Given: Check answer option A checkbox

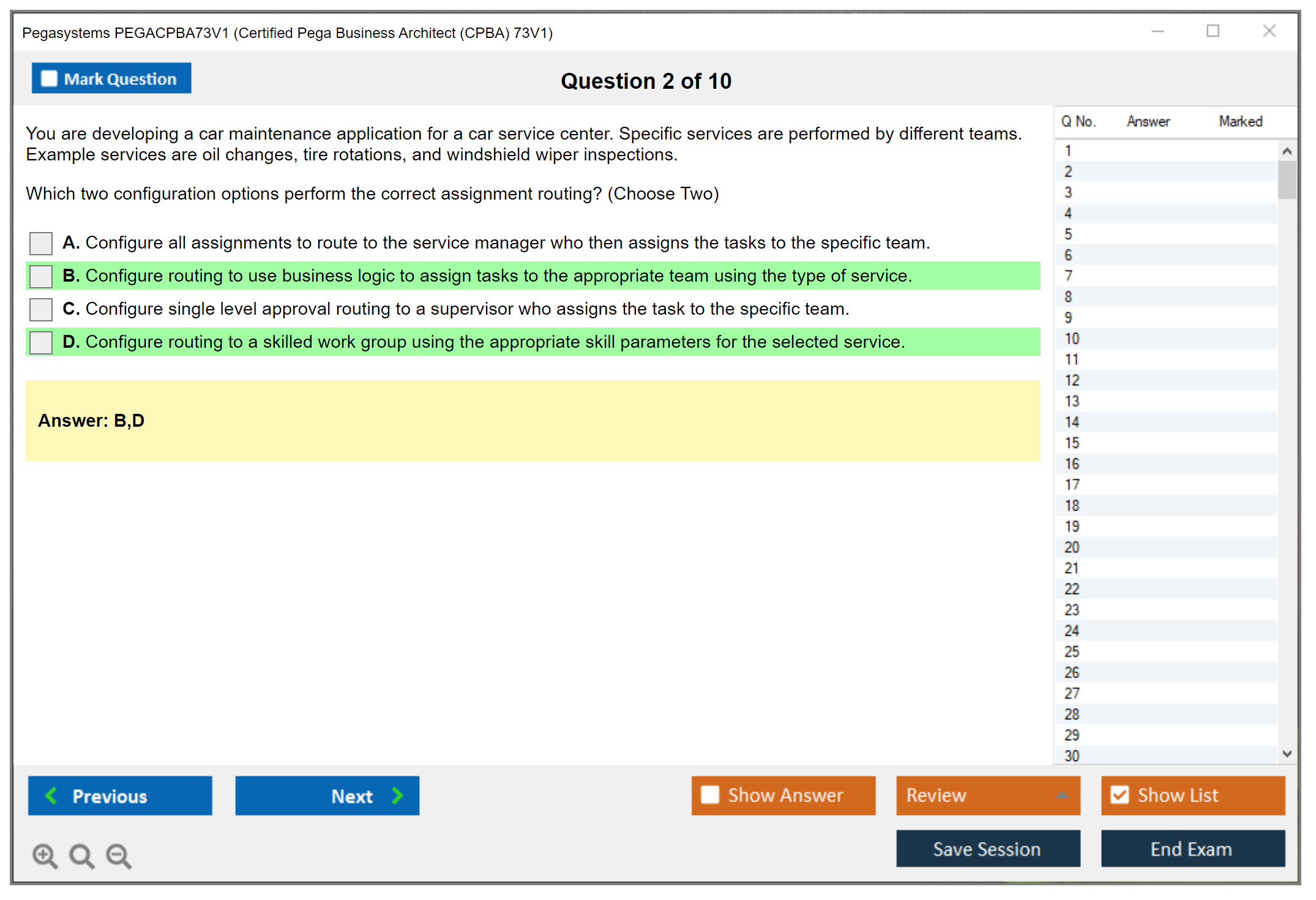Looking at the screenshot, I should [41, 243].
